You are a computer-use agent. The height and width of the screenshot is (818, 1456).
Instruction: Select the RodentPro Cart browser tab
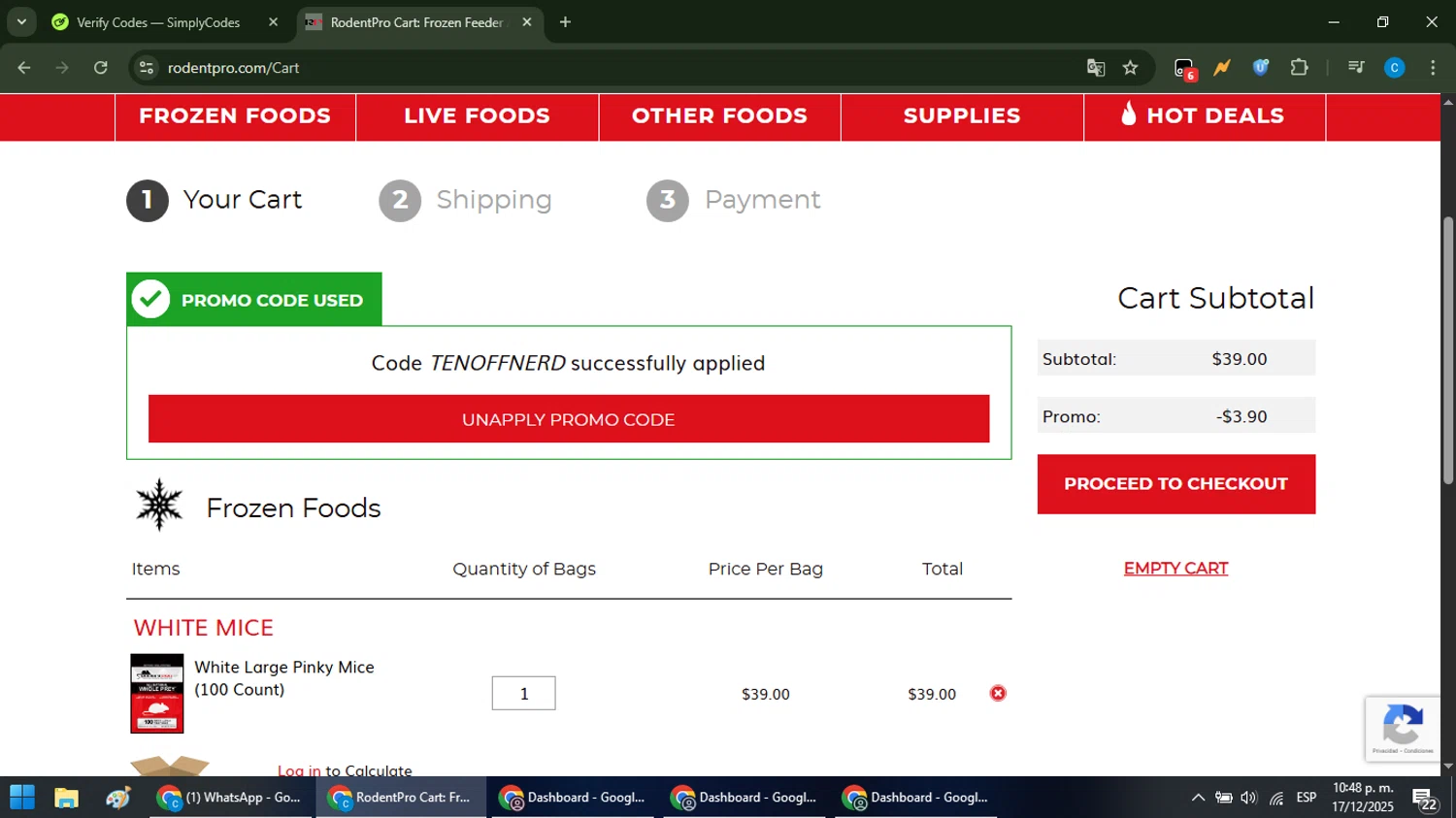pyautogui.click(x=417, y=22)
